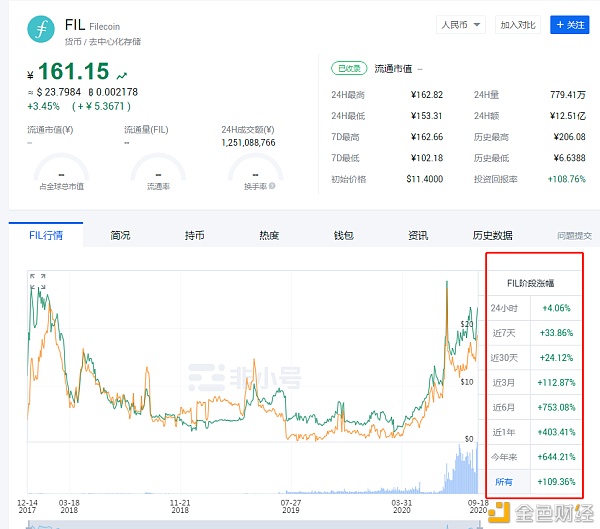The image size is (600, 529).
Task: Click the 货币 / 去中心化存储 category text
Action: (x=103, y=42)
